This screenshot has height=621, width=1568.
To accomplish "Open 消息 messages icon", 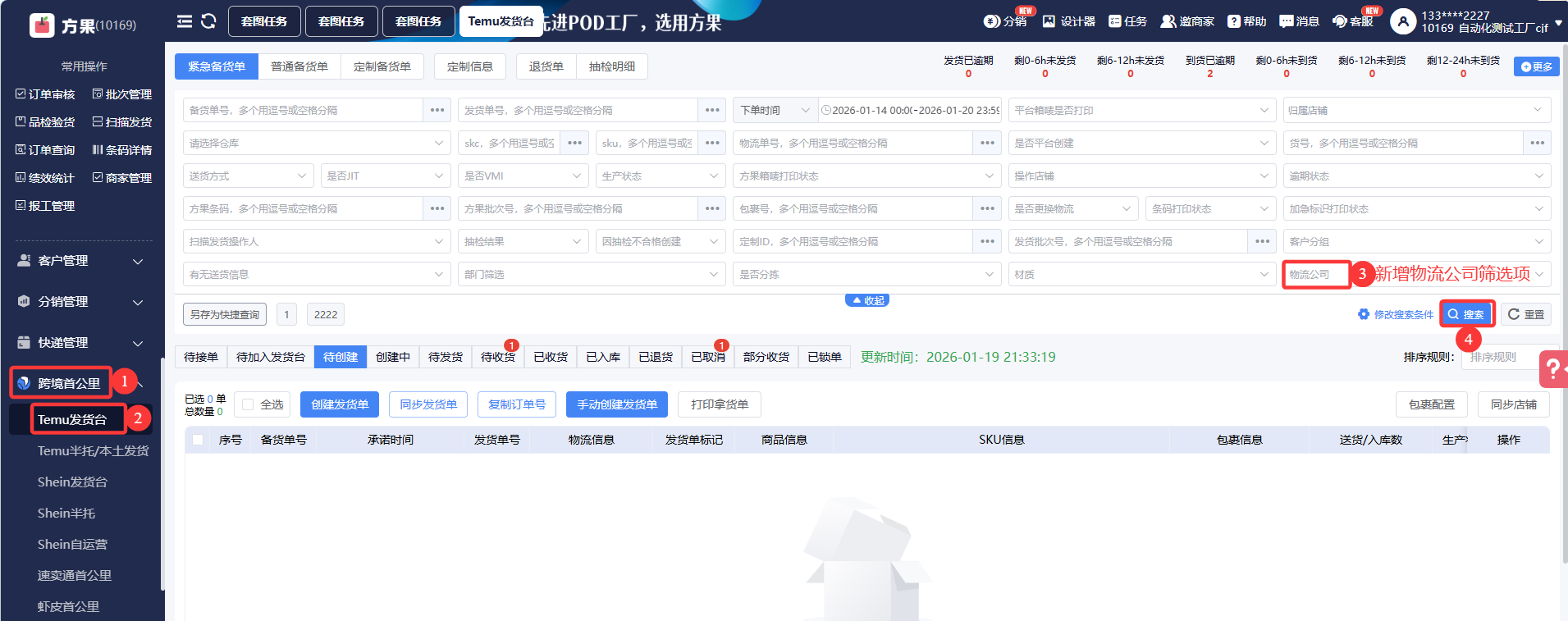I will click(x=1286, y=21).
